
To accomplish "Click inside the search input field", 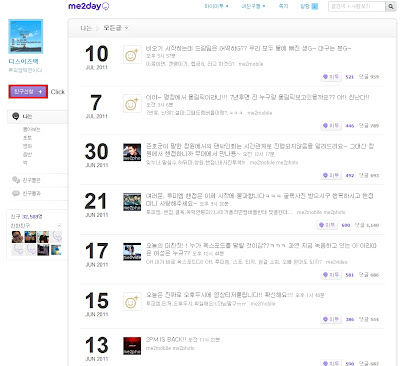I will (357, 6).
